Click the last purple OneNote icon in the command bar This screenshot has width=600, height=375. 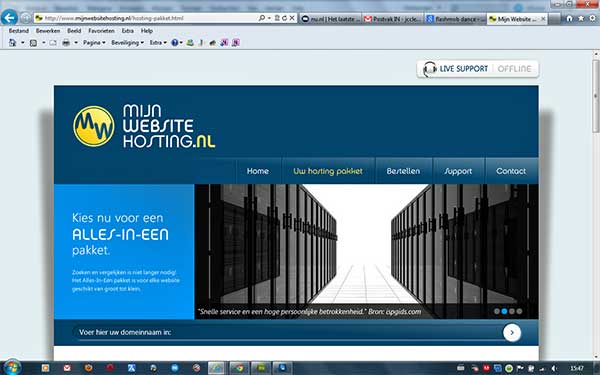point(236,43)
